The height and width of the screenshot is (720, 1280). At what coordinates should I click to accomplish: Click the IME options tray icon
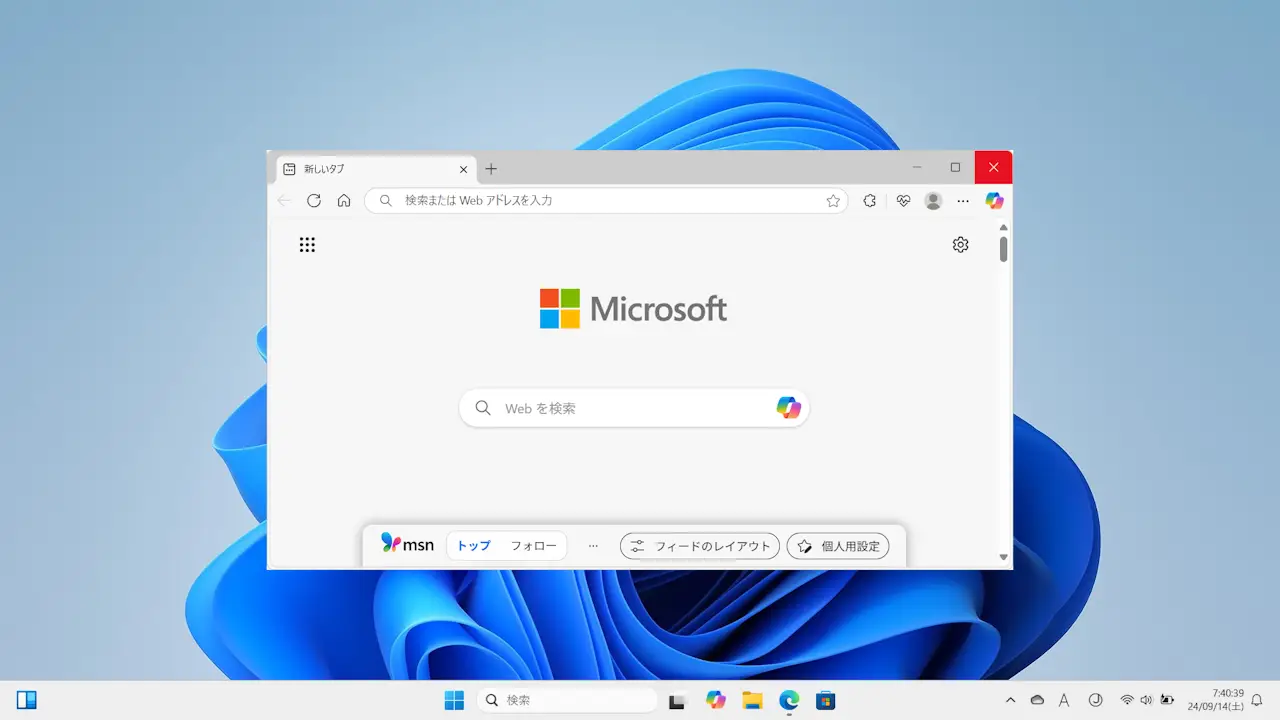pyautogui.click(x=1095, y=700)
